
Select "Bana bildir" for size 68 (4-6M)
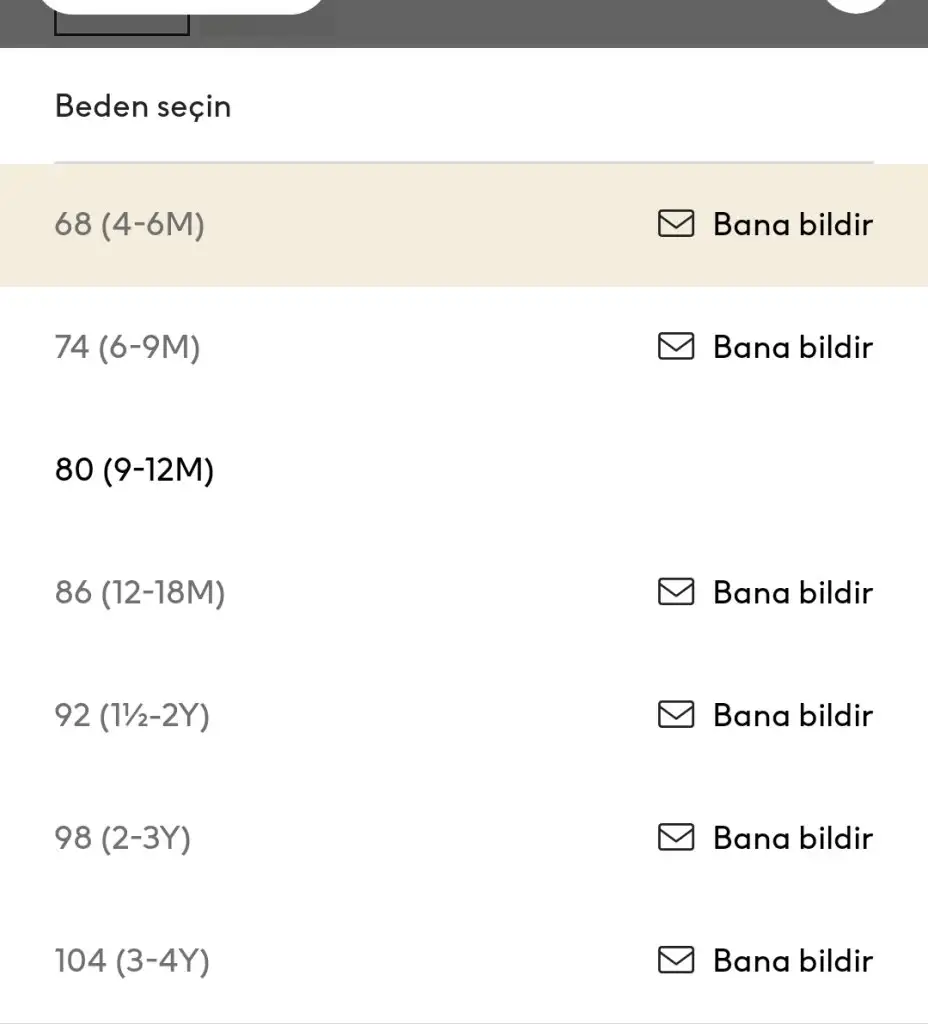(x=792, y=224)
